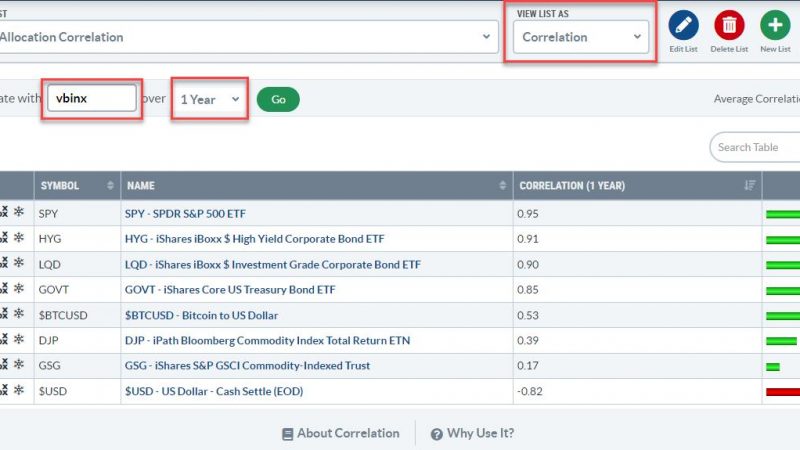800x450 pixels.
Task: Click the 0.91 correlation value
Action: 528,239
